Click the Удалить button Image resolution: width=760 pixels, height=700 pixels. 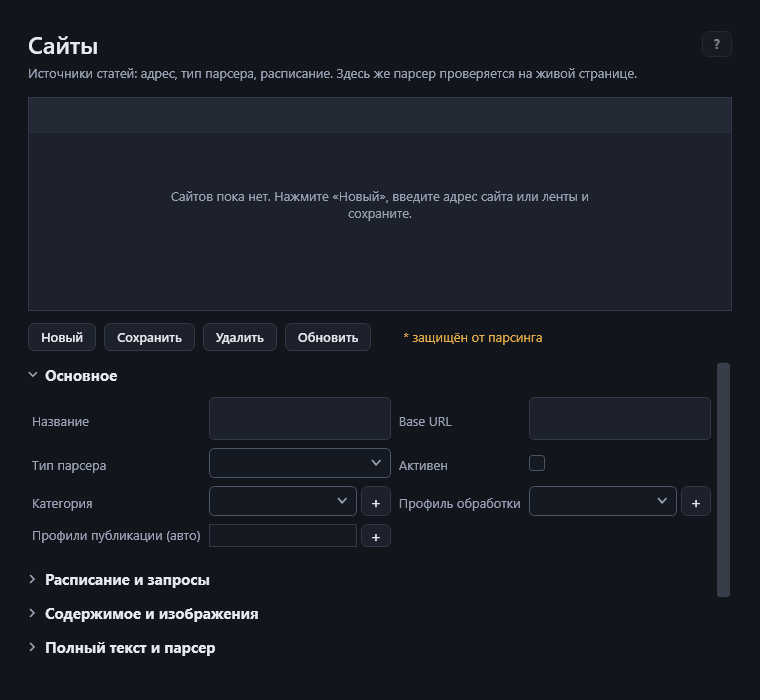click(x=239, y=337)
